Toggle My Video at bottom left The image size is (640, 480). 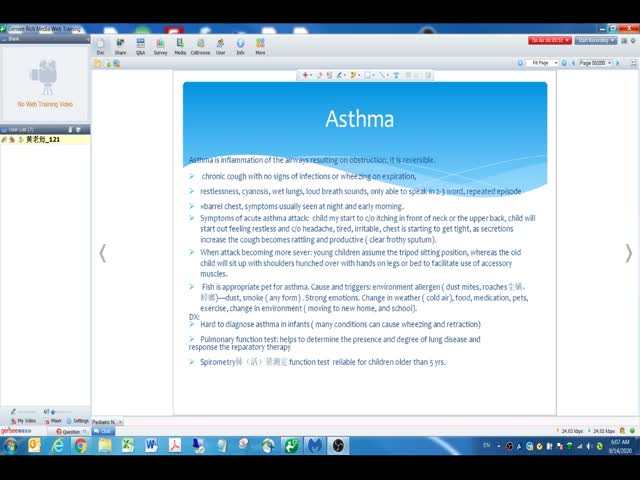coord(24,421)
